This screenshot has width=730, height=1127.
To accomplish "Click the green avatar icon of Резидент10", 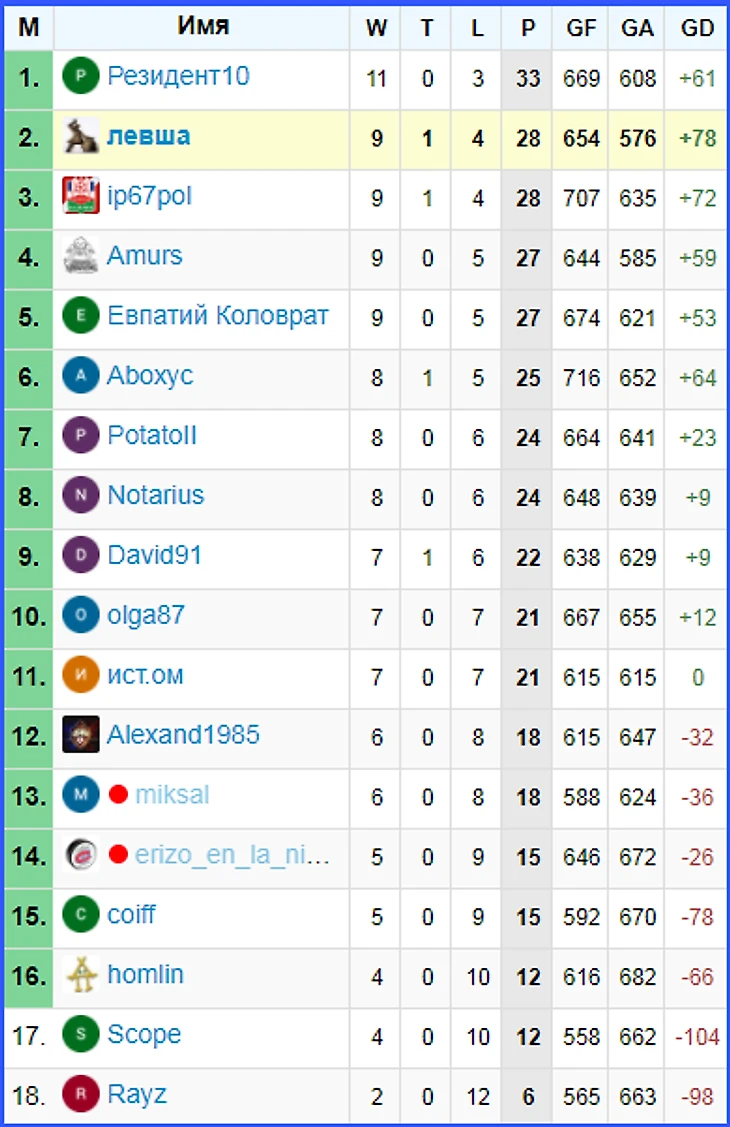I will click(80, 76).
